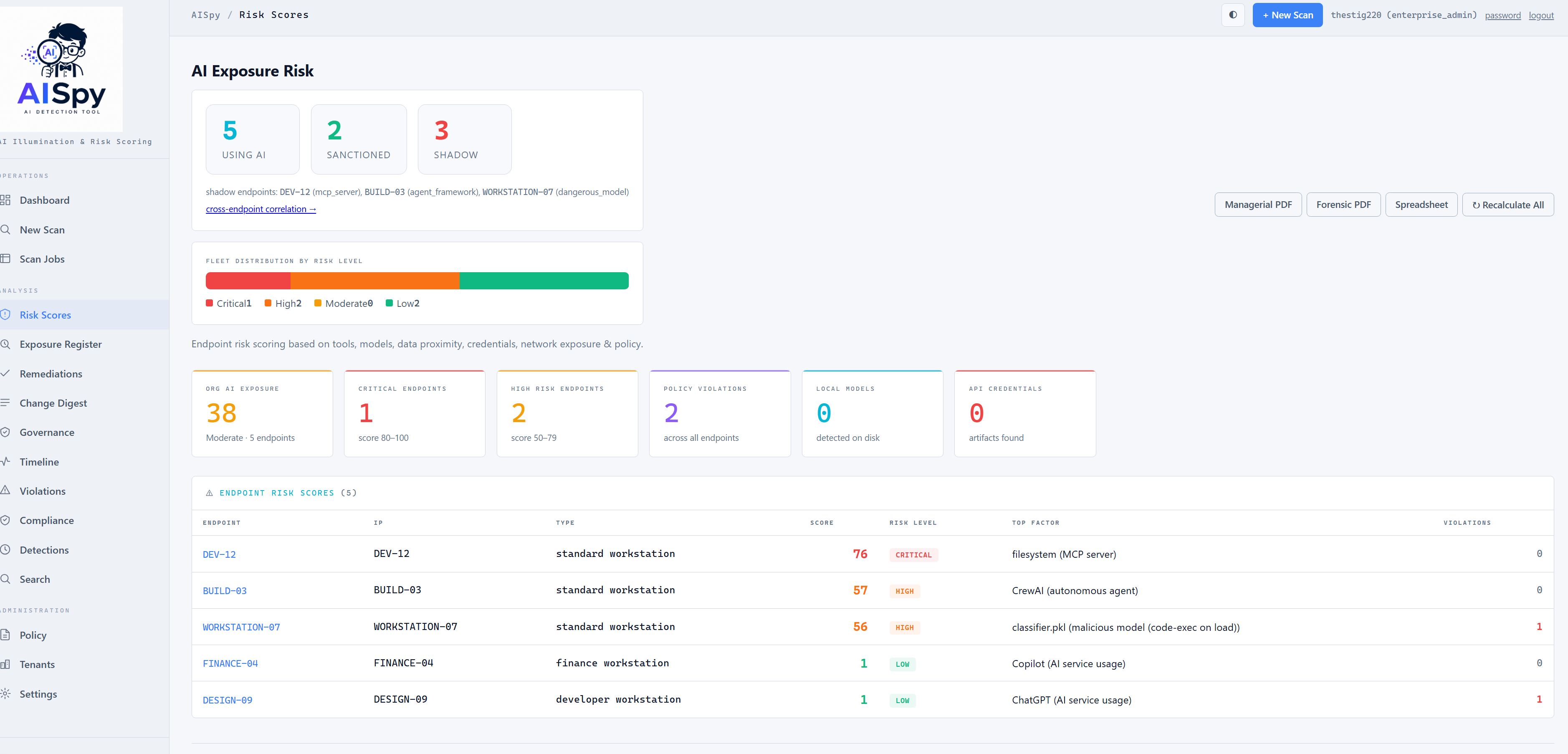Click the Detections clock icon
The height and width of the screenshot is (754, 1568).
(5, 549)
